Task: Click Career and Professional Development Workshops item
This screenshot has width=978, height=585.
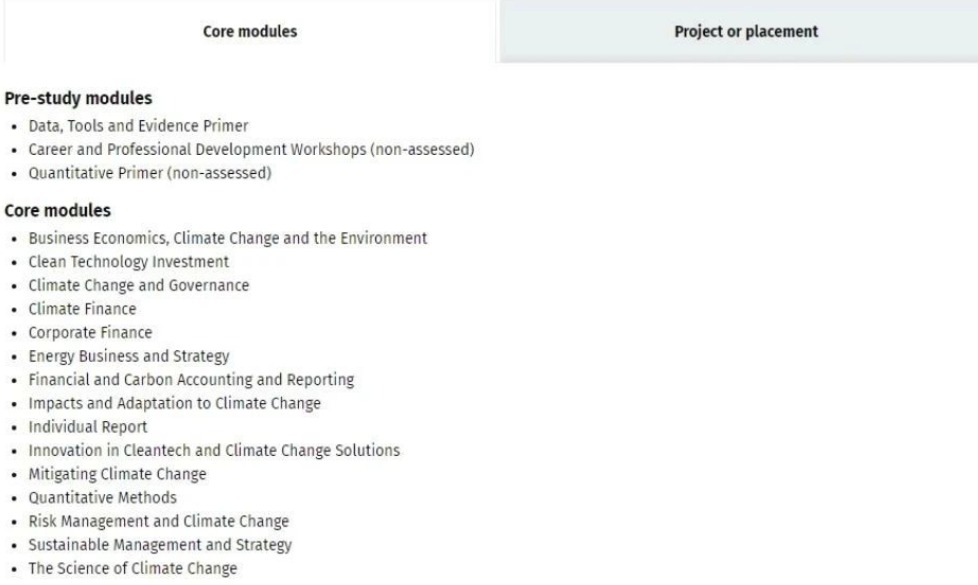Action: click(x=251, y=150)
